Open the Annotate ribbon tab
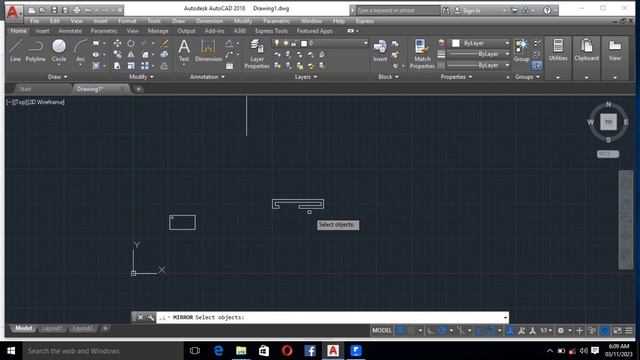 [70, 31]
